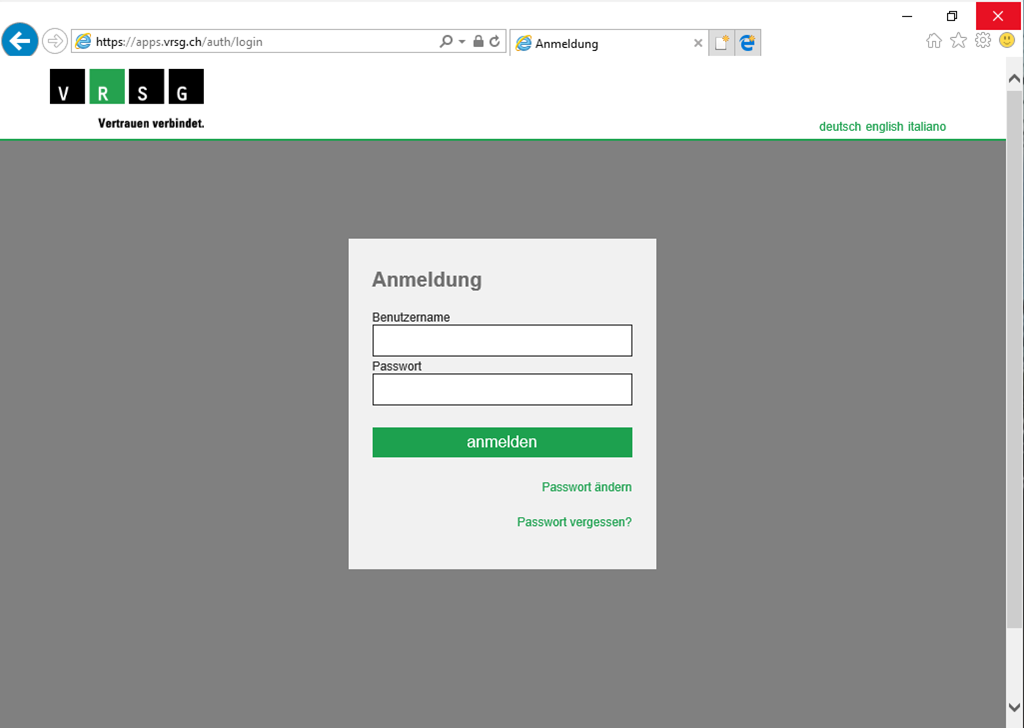
Task: Open a new tab button
Action: point(721,43)
